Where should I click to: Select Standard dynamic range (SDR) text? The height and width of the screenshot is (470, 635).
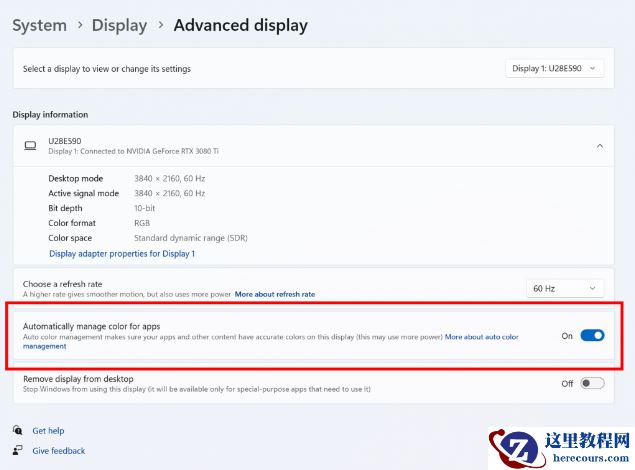pos(191,238)
